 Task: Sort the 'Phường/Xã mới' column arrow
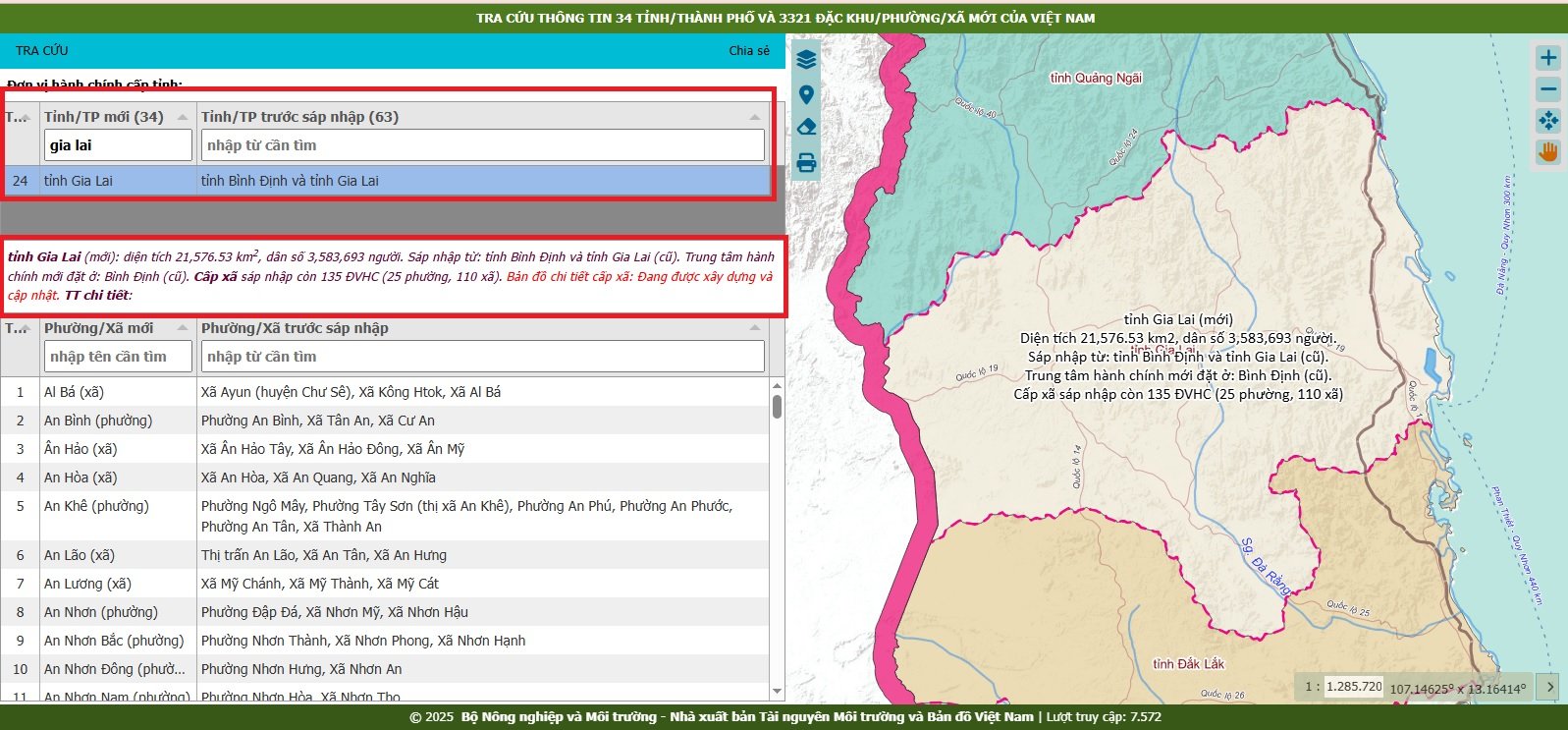(x=183, y=328)
